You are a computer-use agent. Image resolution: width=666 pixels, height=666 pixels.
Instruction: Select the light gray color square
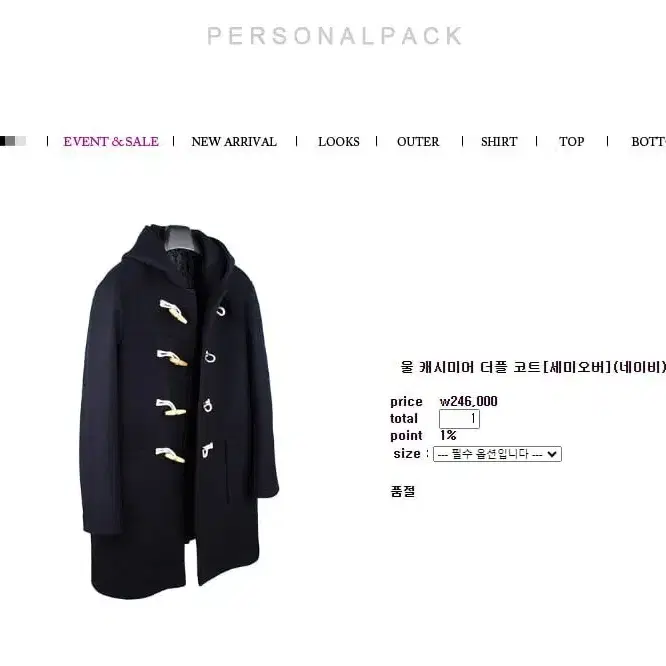[x=21, y=141]
